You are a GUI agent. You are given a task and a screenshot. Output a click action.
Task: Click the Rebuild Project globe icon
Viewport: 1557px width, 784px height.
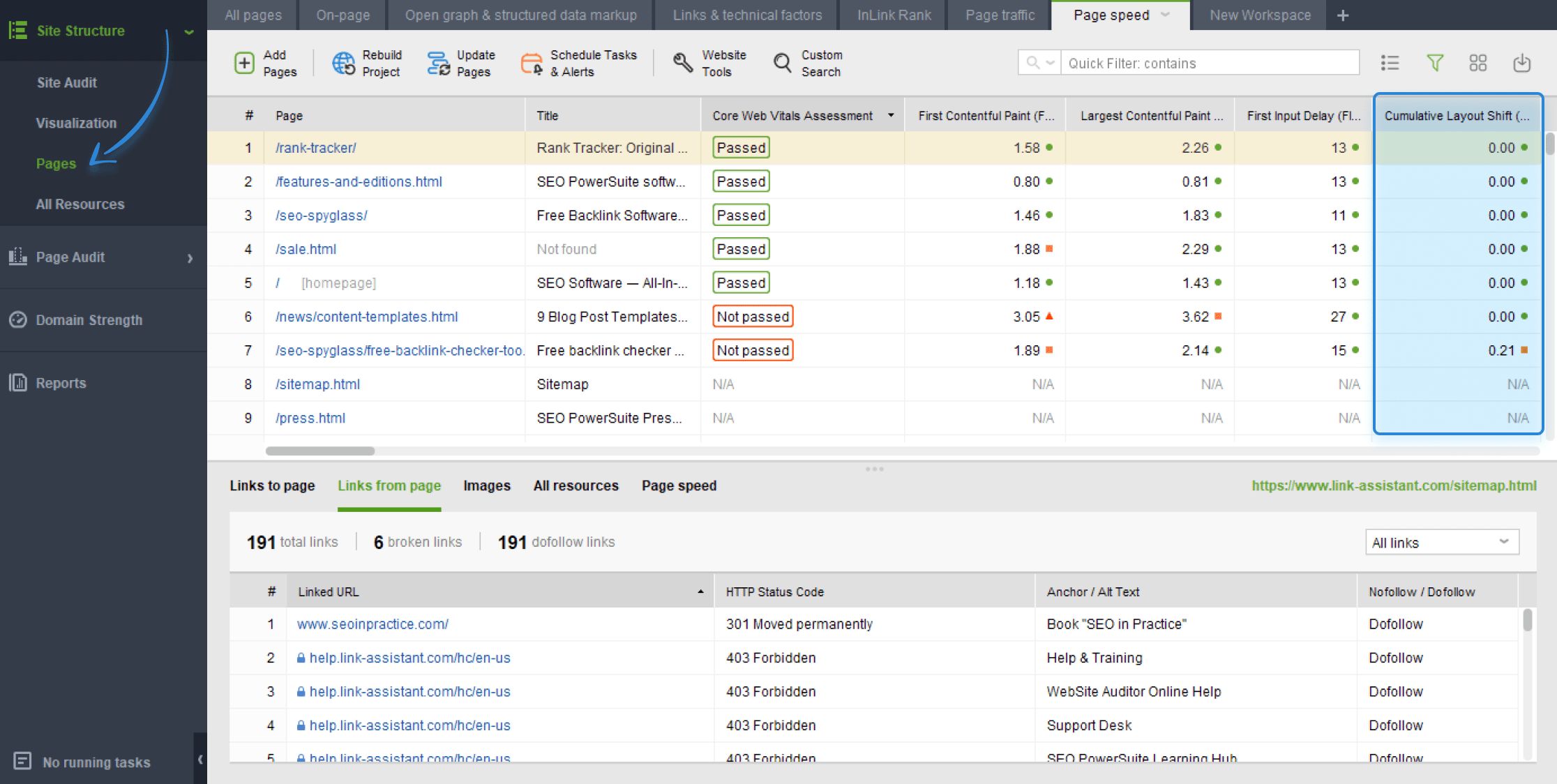[x=343, y=63]
